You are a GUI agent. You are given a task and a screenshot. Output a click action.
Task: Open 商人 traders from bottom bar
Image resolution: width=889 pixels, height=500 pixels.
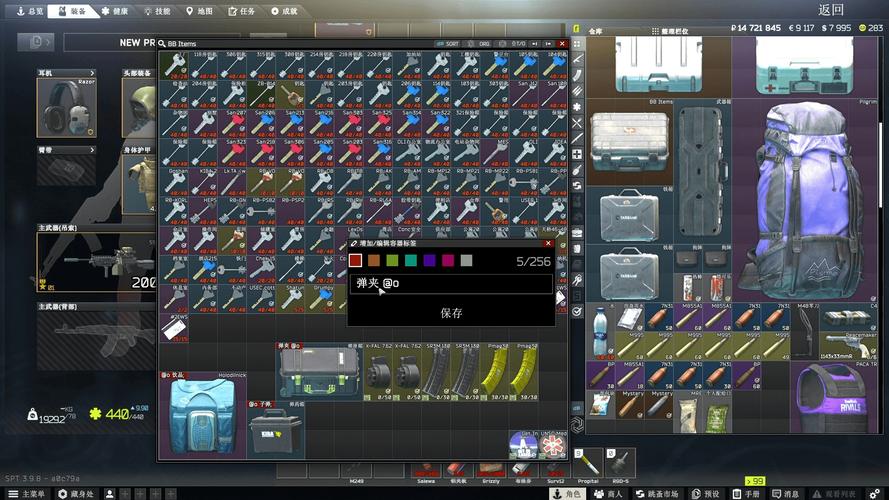pos(608,494)
